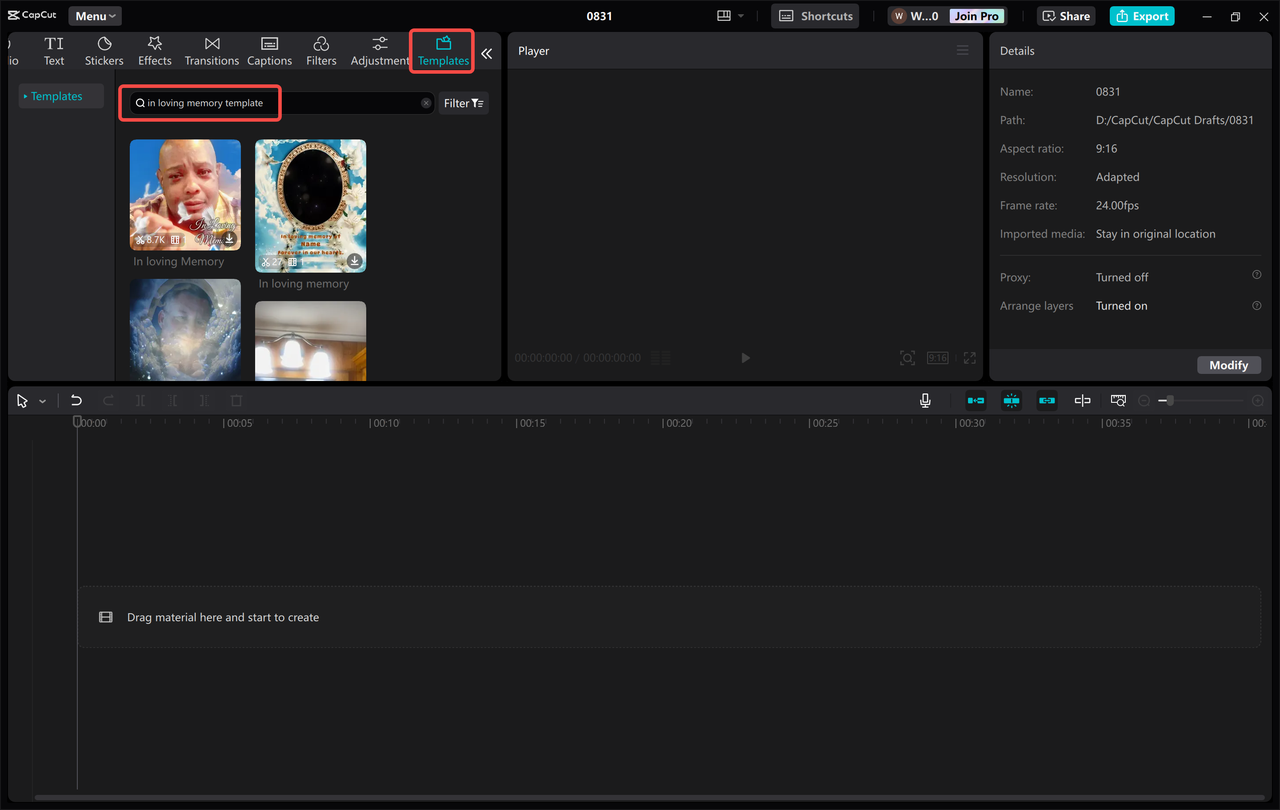Undo the last action in the timeline
Viewport: 1280px width, 810px height.
pyautogui.click(x=76, y=400)
